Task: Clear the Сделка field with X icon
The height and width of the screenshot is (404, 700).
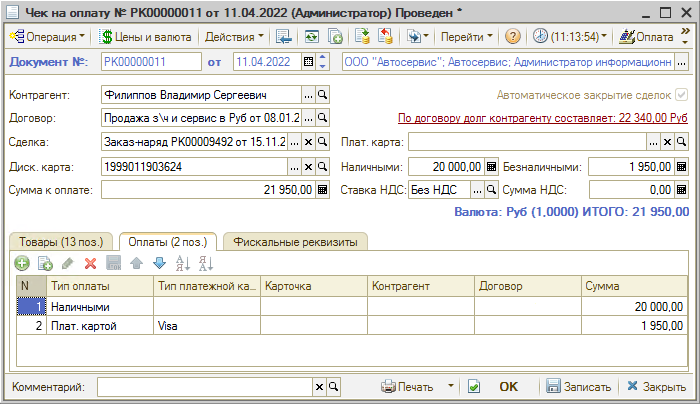Action: pyautogui.click(x=308, y=142)
